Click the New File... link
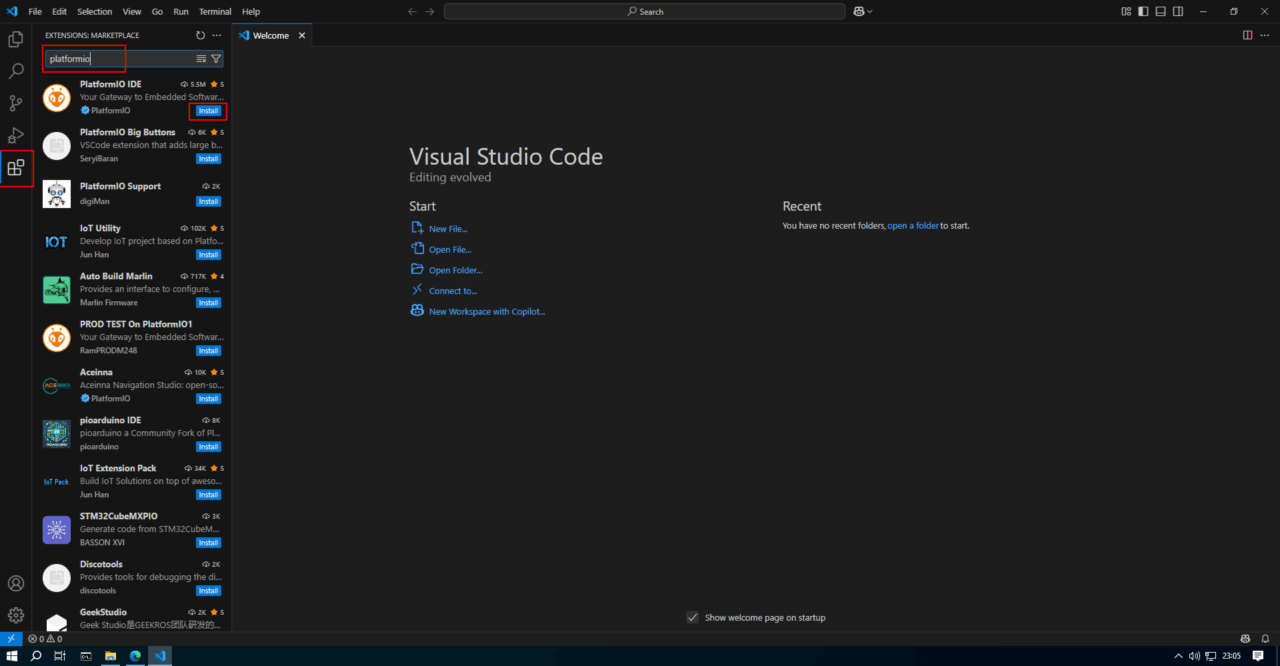 (448, 229)
